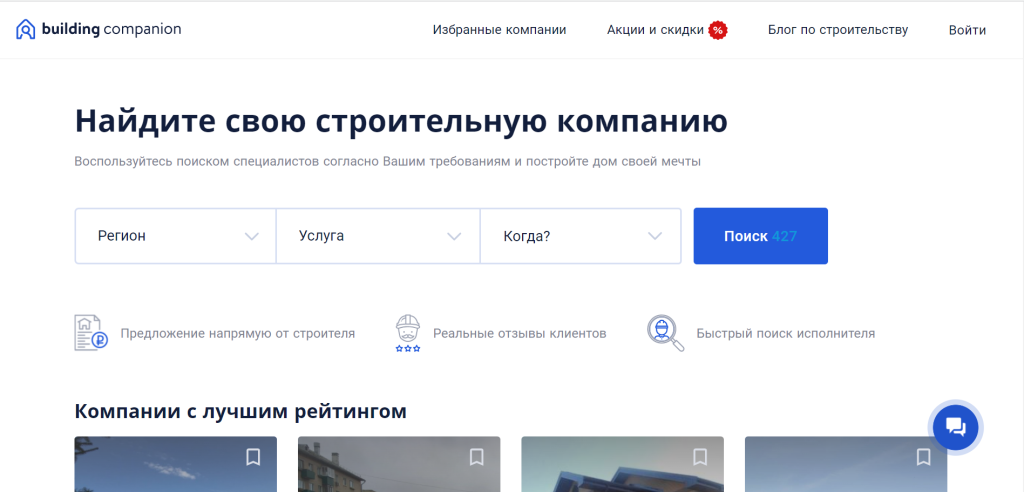
Task: Click the document with ruble icon
Action: coord(91,333)
